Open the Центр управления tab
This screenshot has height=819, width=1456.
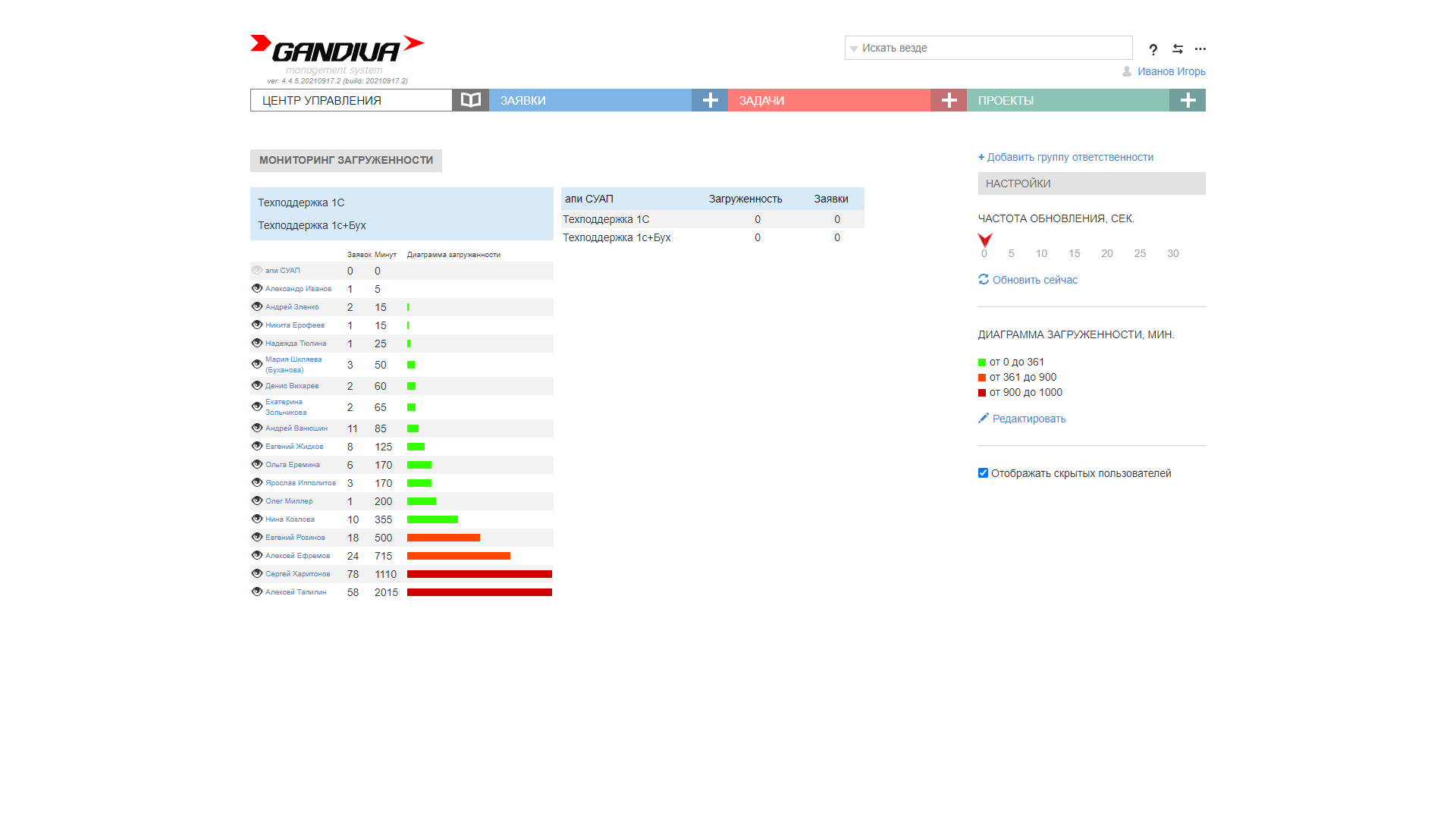pos(351,100)
